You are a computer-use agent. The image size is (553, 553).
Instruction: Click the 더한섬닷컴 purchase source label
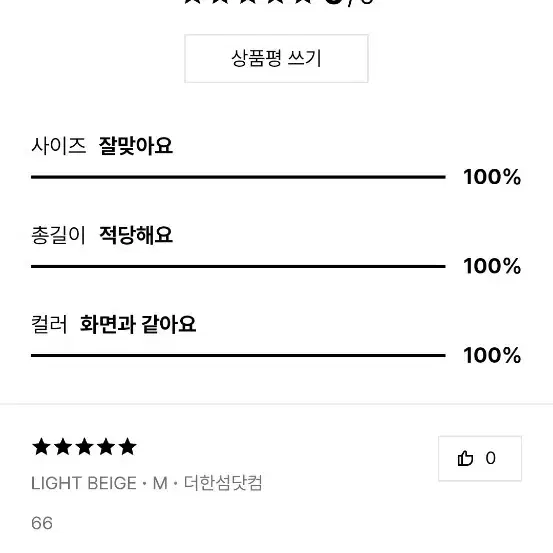point(223,483)
